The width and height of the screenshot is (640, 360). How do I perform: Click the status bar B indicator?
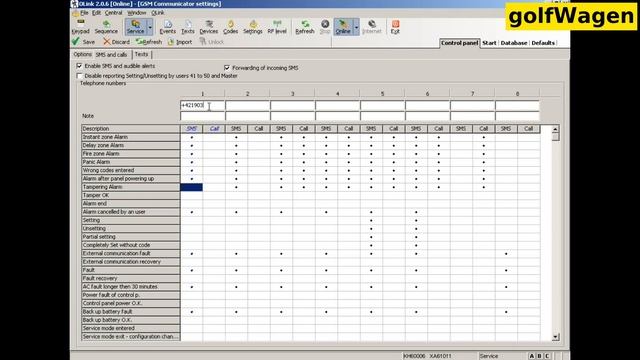point(539,356)
